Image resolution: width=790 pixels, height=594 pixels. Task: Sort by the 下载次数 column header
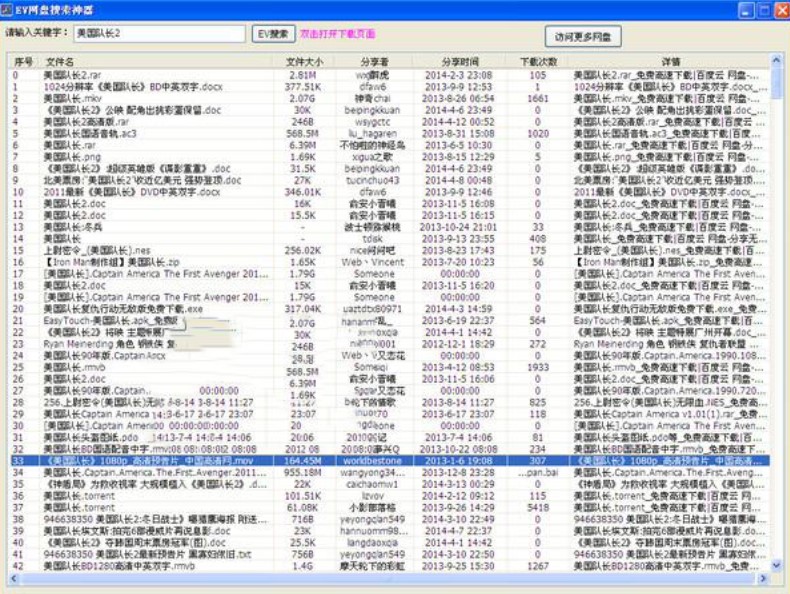pos(538,61)
